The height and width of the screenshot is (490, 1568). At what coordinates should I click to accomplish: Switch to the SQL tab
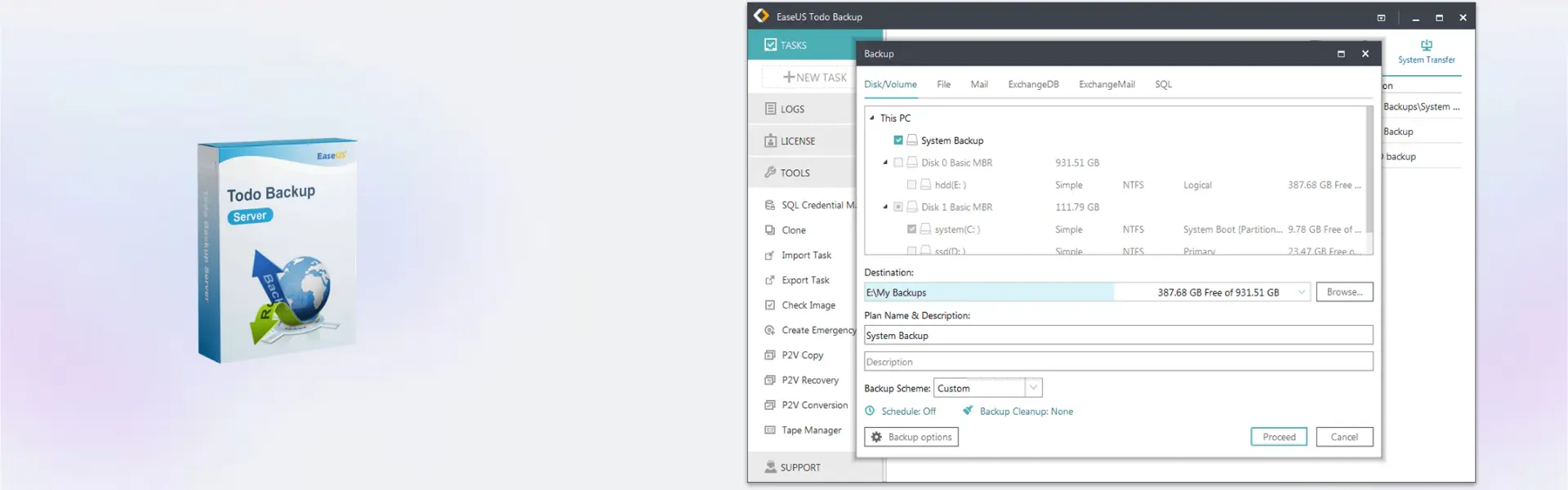coord(1163,84)
